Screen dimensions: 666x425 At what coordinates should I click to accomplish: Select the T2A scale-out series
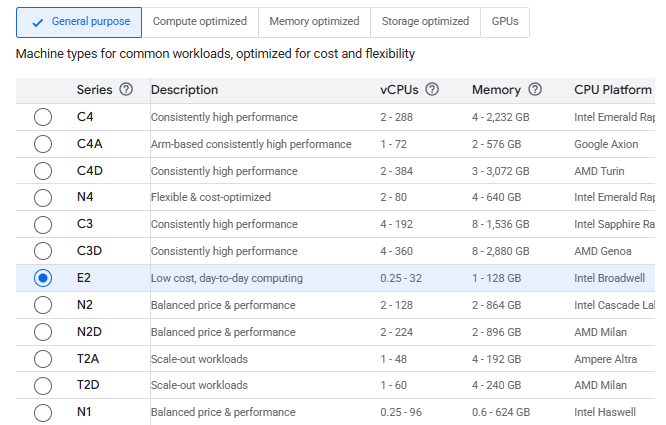pos(43,359)
